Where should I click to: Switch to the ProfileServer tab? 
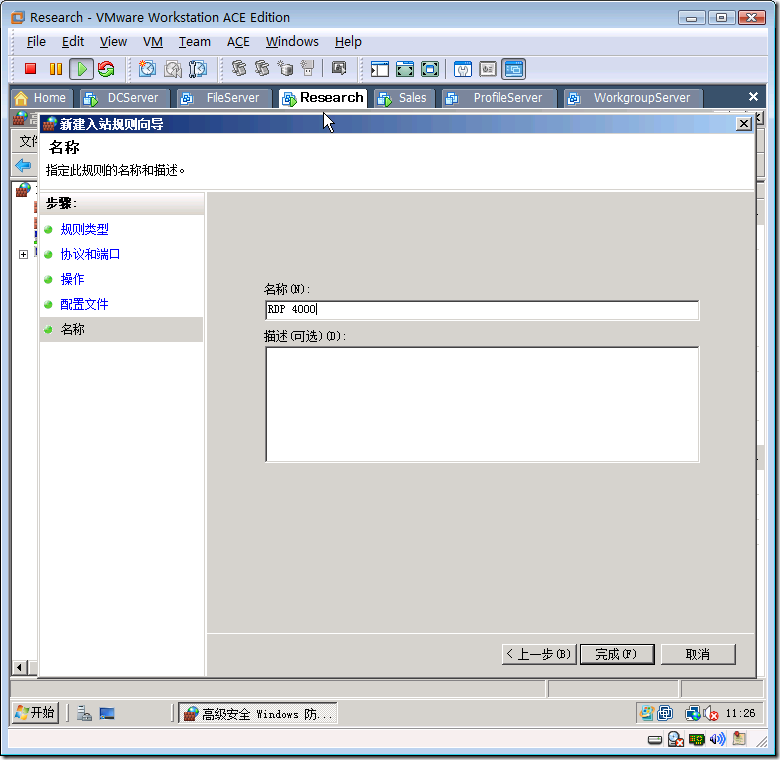click(x=499, y=98)
